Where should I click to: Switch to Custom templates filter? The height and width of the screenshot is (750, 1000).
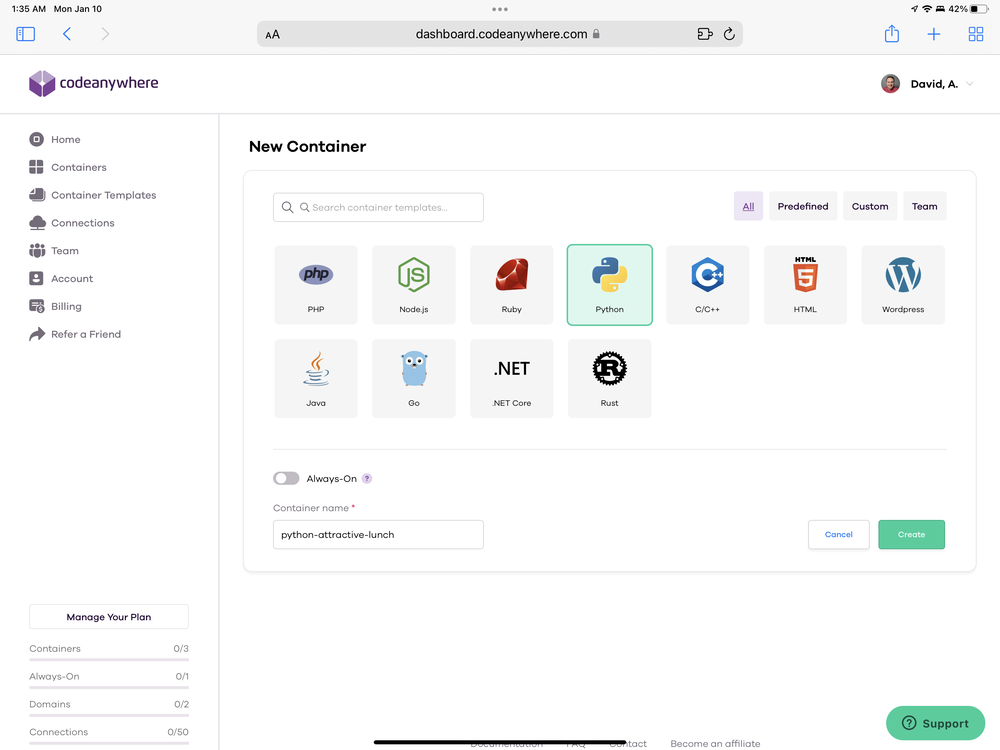point(870,206)
